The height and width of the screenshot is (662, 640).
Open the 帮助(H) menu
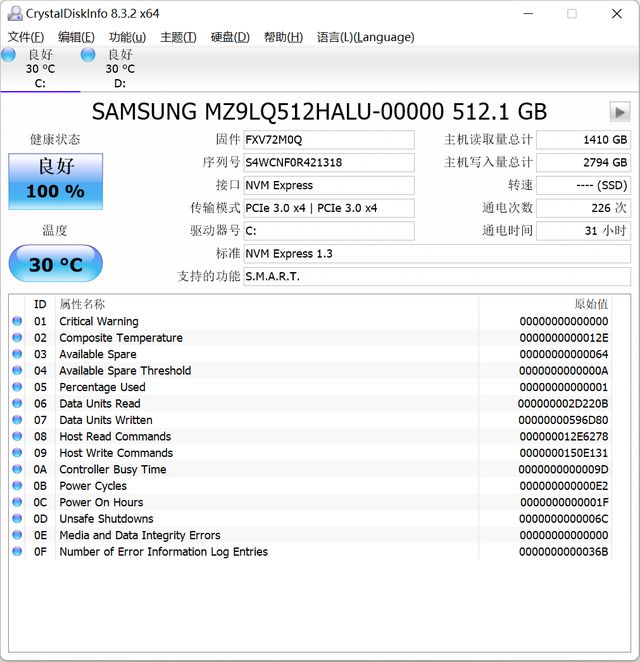[x=283, y=37]
